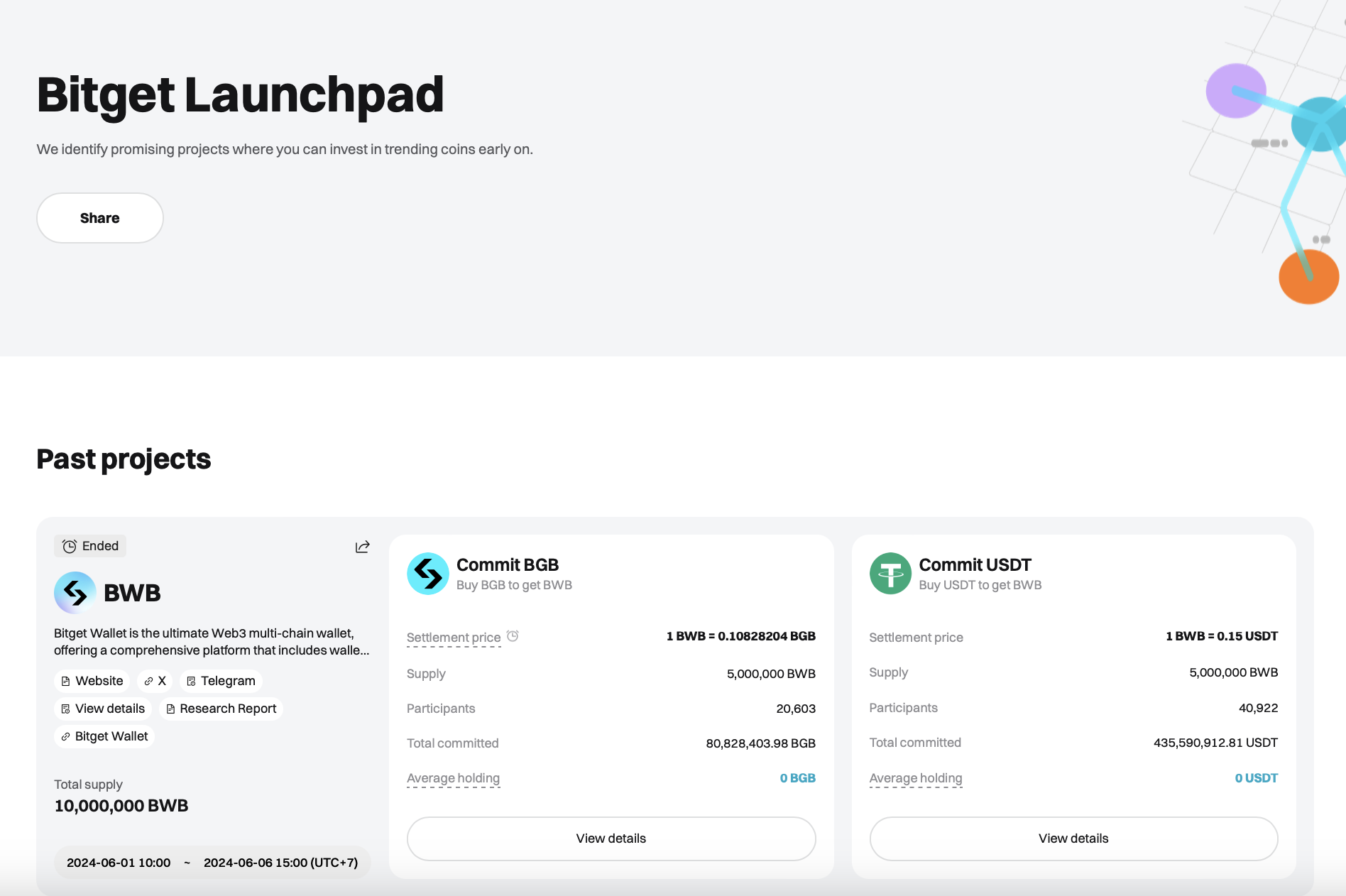The height and width of the screenshot is (896, 1346).
Task: Click View details chip under BWB description
Action: (103, 709)
